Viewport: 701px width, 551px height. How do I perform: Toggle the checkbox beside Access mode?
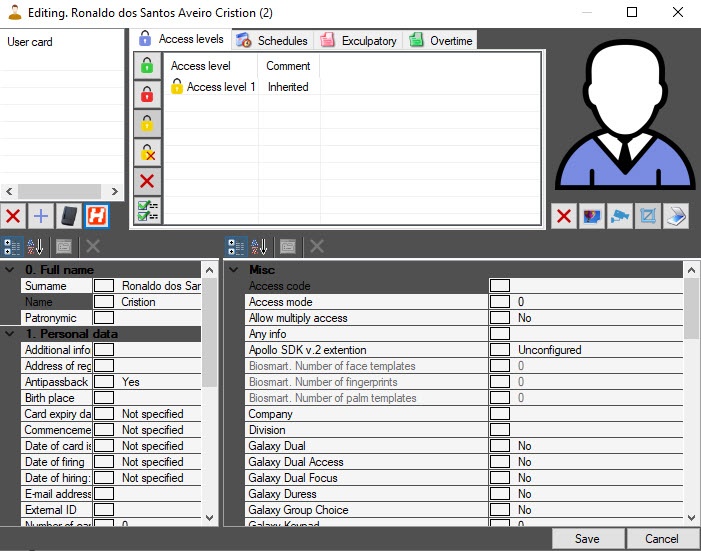click(500, 302)
